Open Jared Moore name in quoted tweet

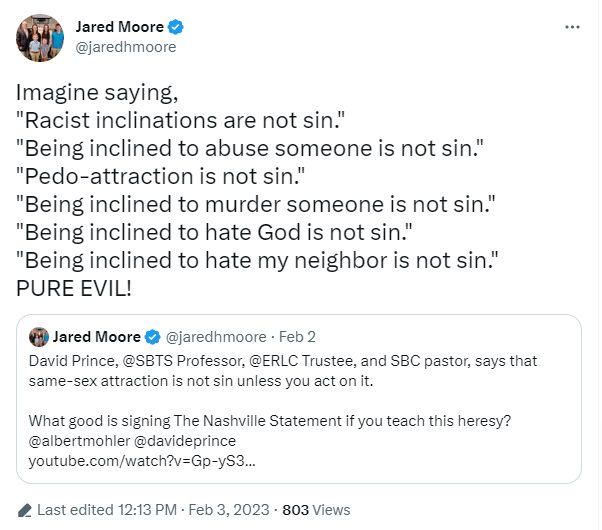[x=97, y=337]
